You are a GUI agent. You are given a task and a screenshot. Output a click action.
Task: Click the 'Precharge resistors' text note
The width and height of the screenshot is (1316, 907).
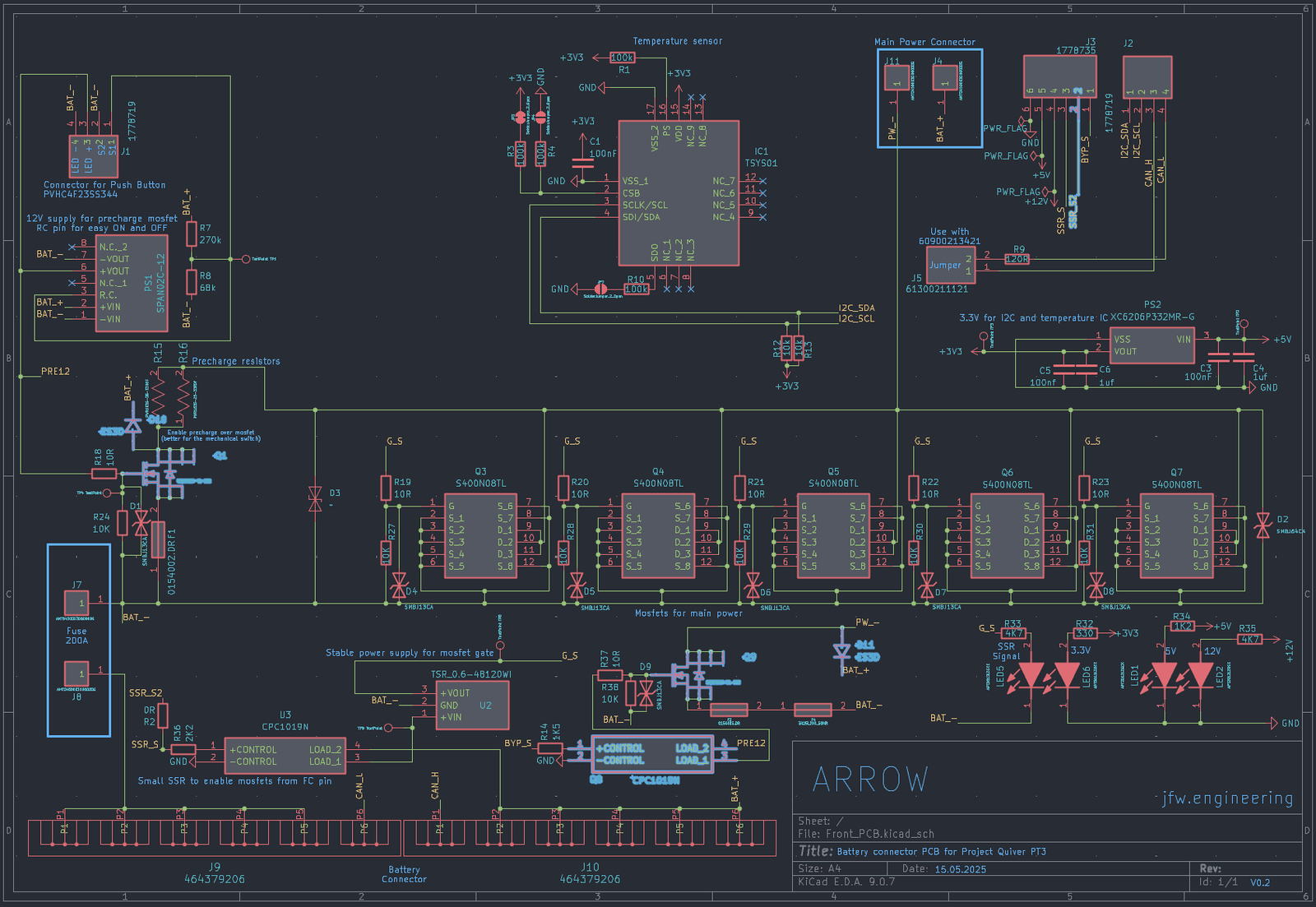[236, 361]
